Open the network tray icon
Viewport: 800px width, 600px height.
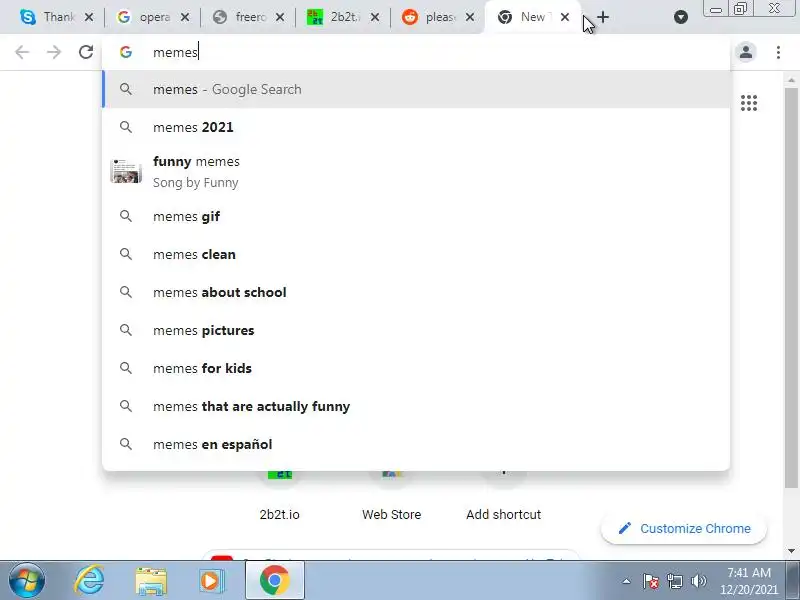click(x=675, y=581)
